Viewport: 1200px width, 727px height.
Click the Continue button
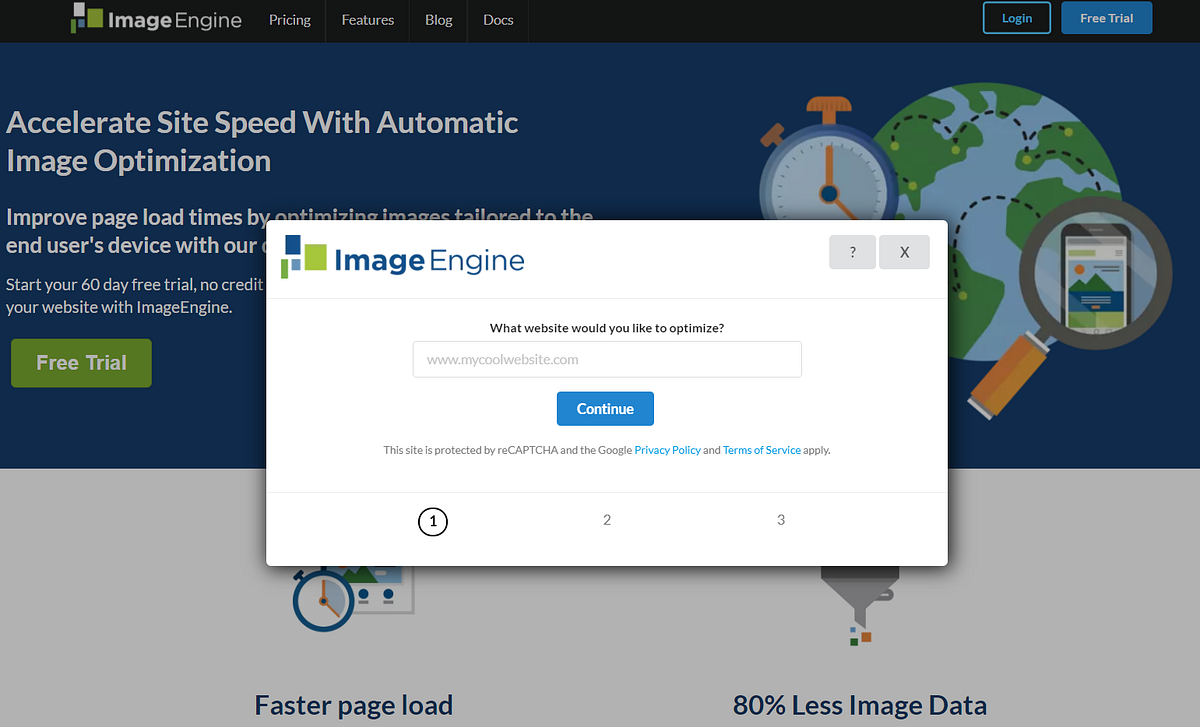coord(605,408)
